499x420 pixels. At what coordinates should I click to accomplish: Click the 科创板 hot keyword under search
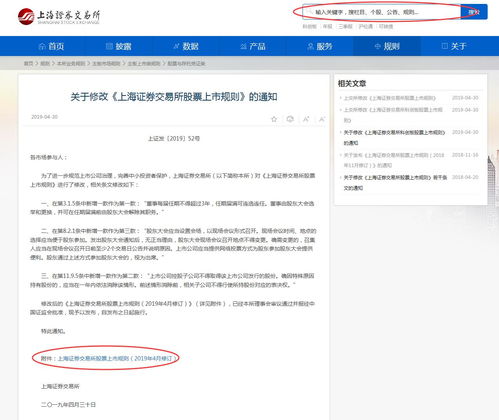click(x=309, y=26)
